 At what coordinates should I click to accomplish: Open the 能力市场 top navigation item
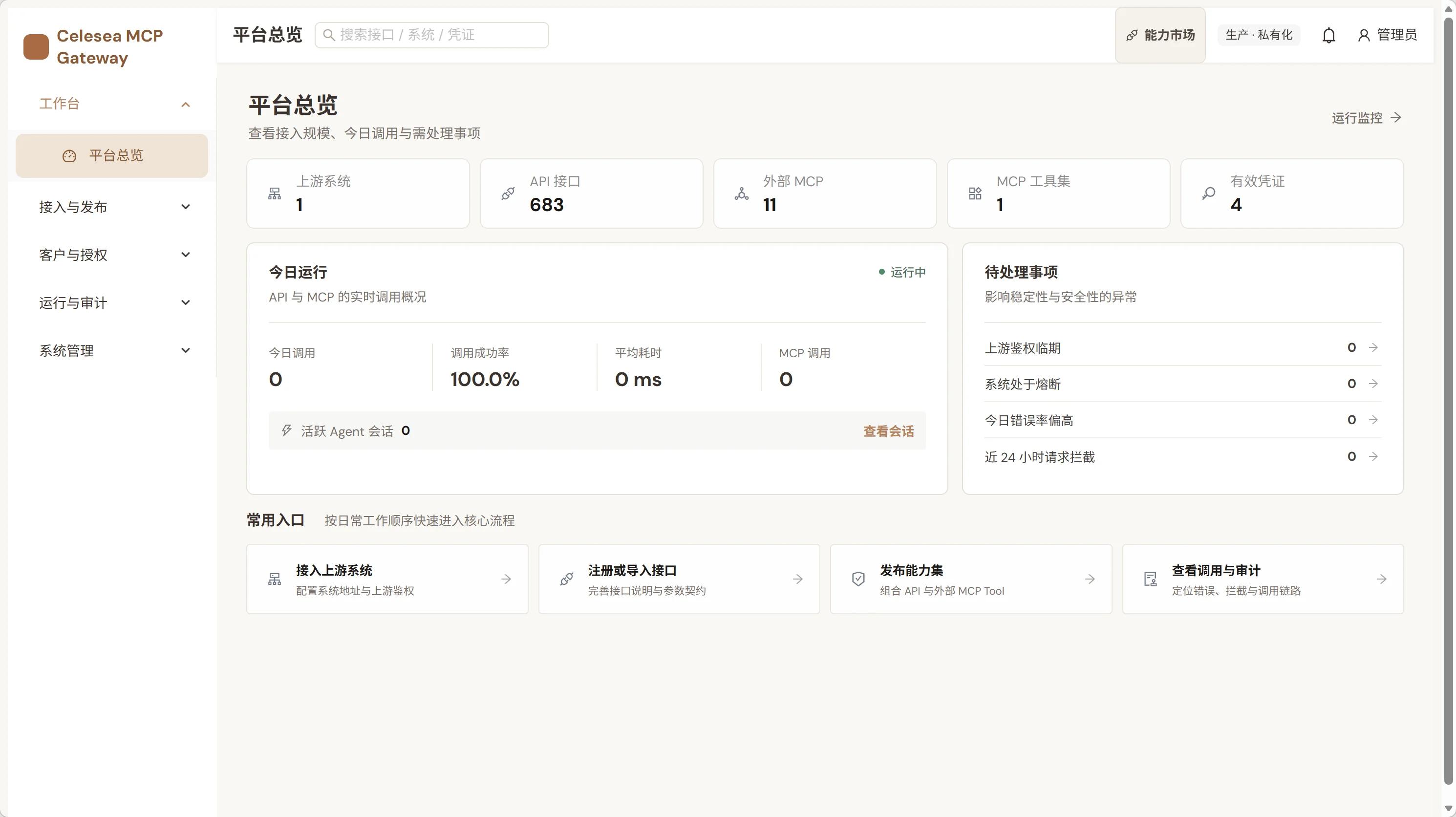point(1160,35)
